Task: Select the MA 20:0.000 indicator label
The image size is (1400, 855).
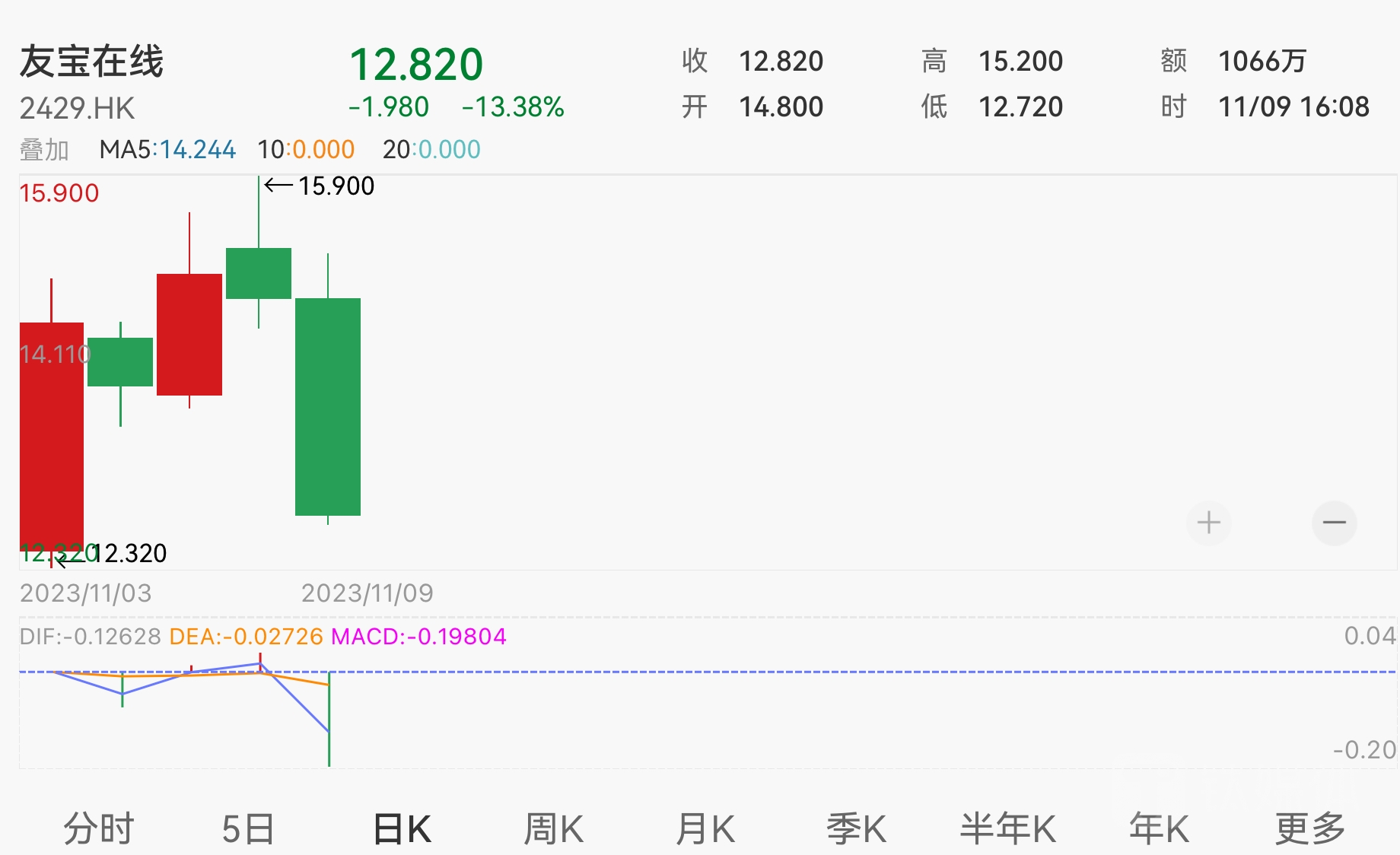Action: coord(431,150)
